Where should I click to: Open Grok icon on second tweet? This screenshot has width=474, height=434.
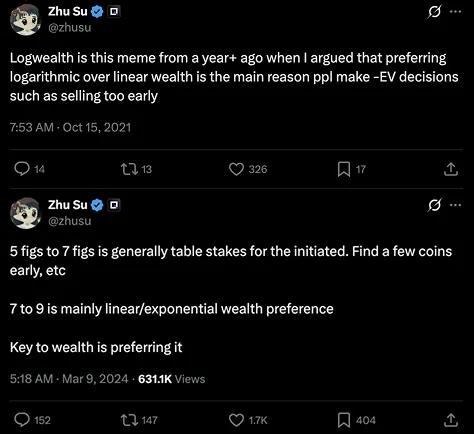[434, 205]
